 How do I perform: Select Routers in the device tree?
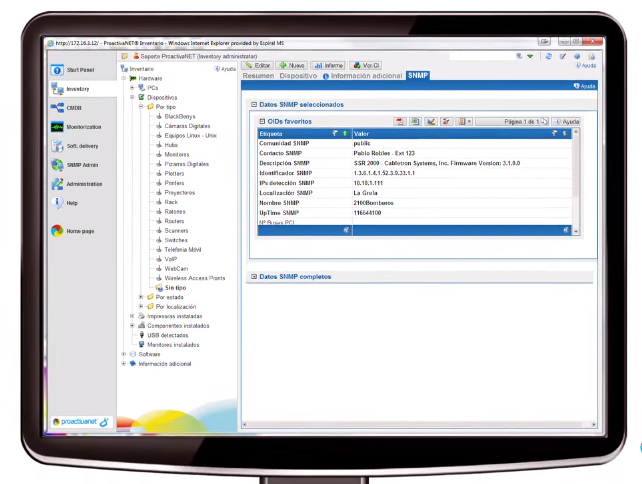175,220
